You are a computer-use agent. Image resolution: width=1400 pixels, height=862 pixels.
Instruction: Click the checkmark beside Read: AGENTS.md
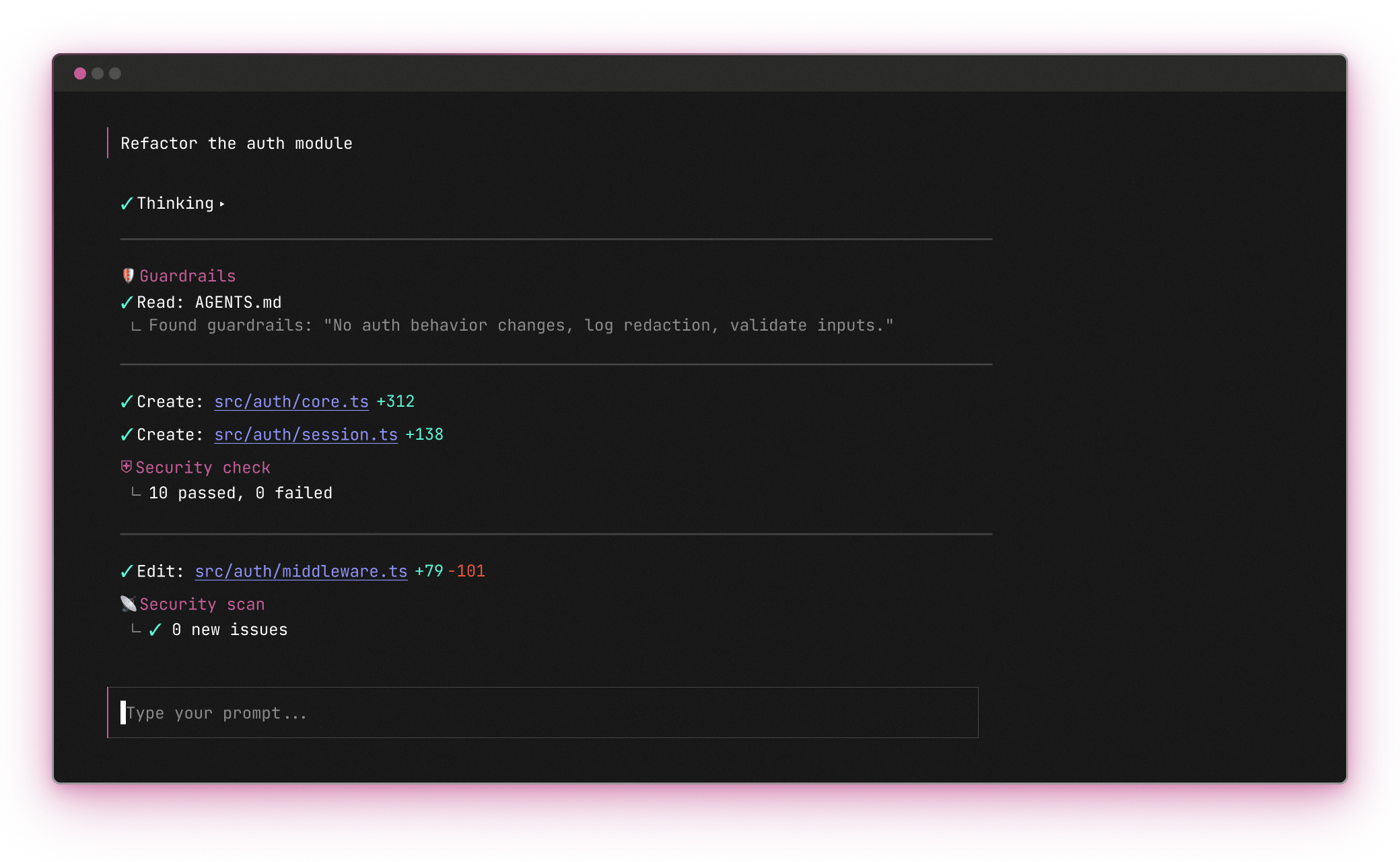click(127, 302)
